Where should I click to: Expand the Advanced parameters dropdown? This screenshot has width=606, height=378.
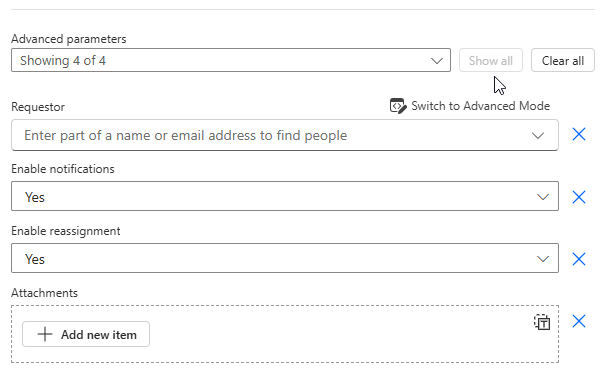point(437,61)
